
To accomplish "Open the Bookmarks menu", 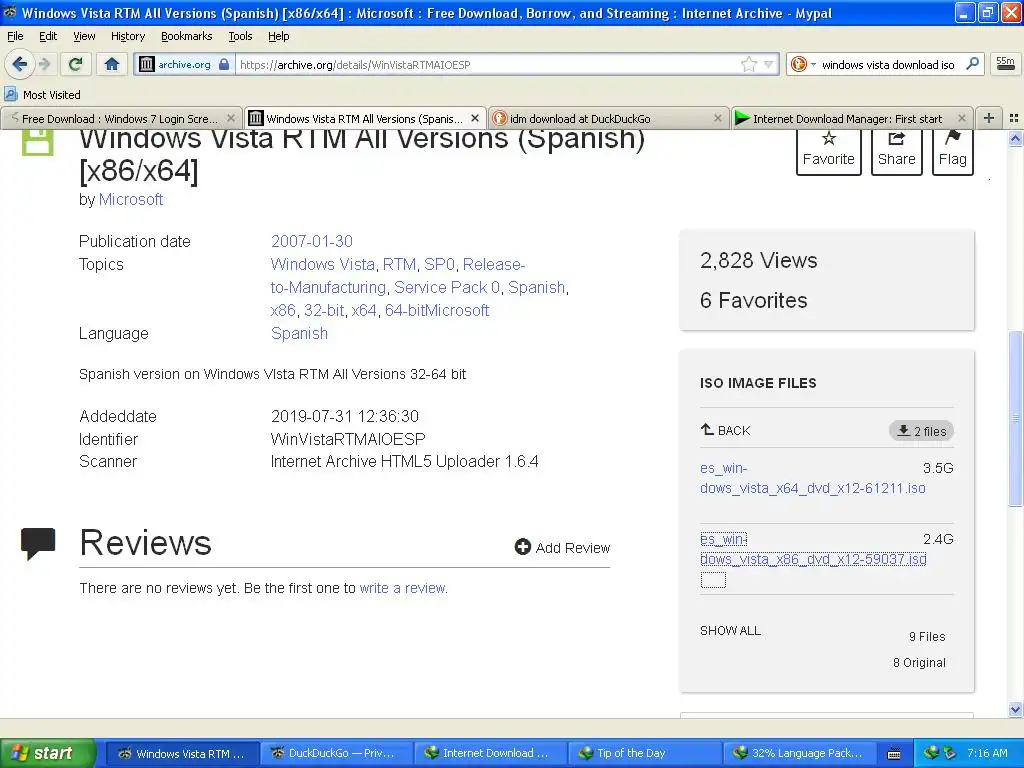I will [186, 36].
